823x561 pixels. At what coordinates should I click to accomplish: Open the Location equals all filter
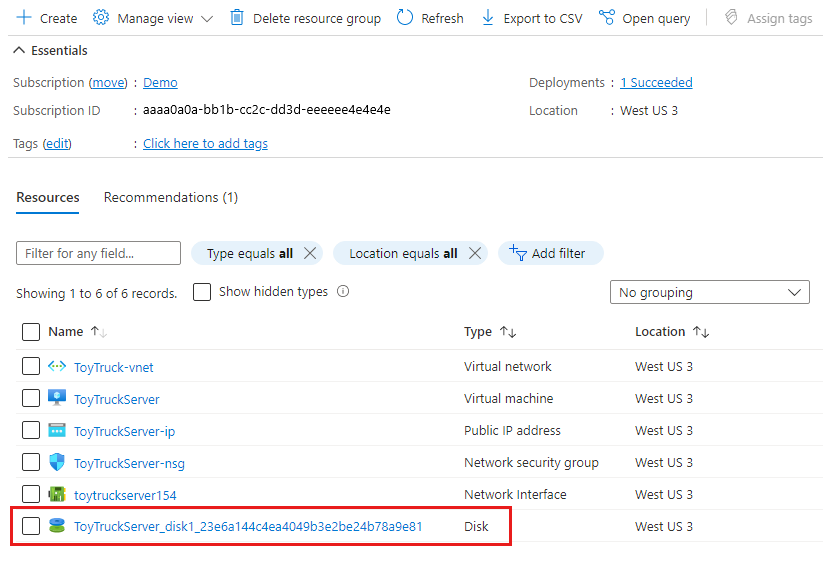pos(404,253)
